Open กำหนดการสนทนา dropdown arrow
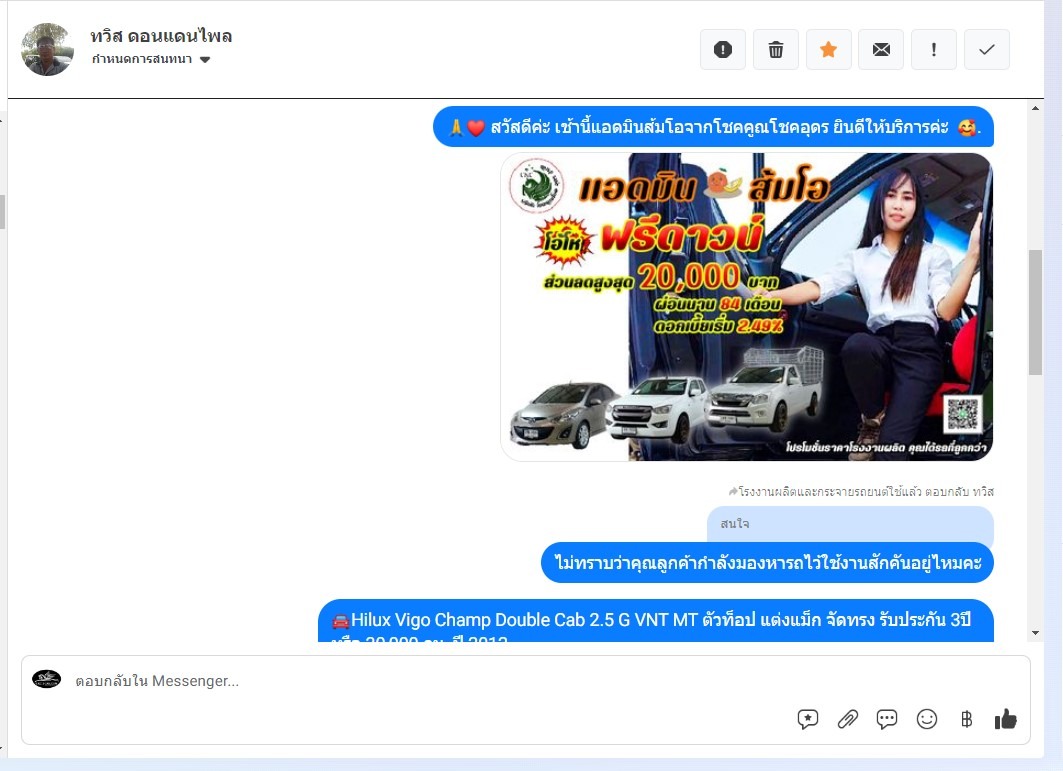The height and width of the screenshot is (771, 1063). tap(205, 60)
